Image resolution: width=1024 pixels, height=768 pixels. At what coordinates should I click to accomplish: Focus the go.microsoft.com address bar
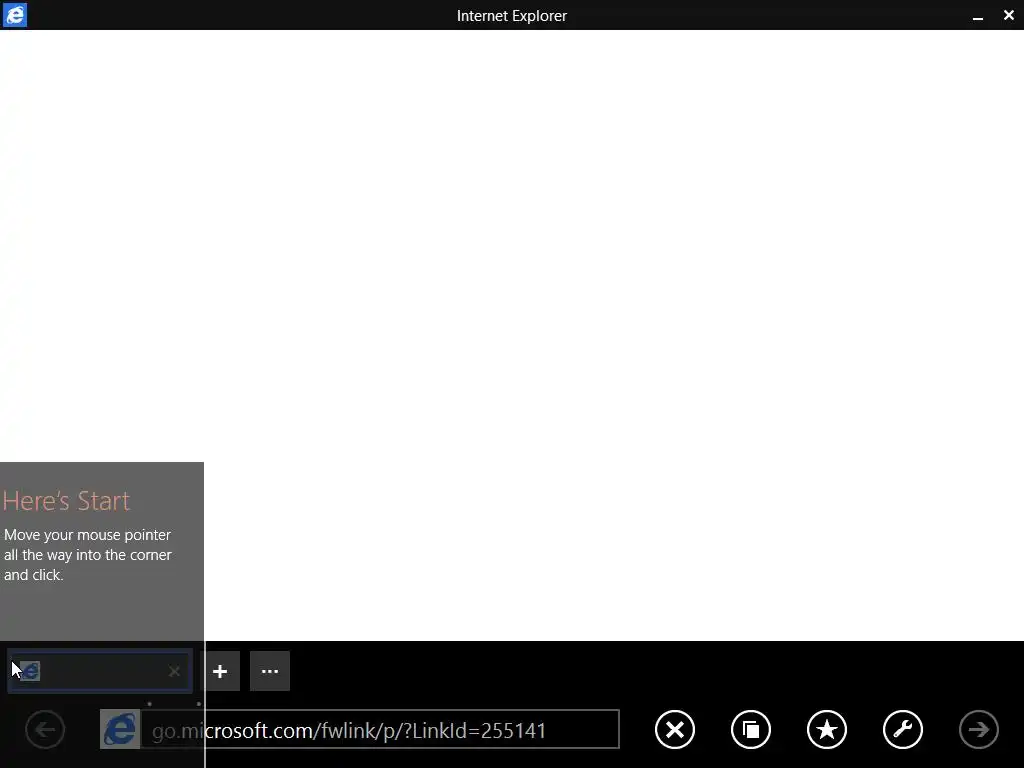tap(380, 729)
